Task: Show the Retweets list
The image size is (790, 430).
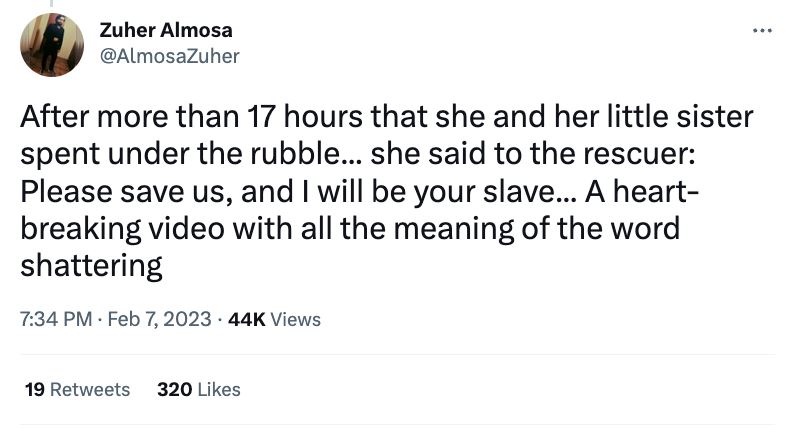Action: [90, 389]
